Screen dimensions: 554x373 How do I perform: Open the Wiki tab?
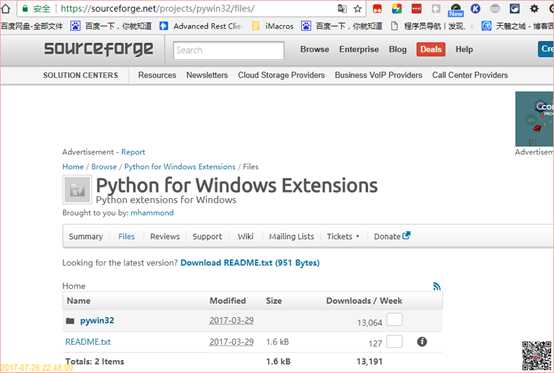tap(246, 236)
